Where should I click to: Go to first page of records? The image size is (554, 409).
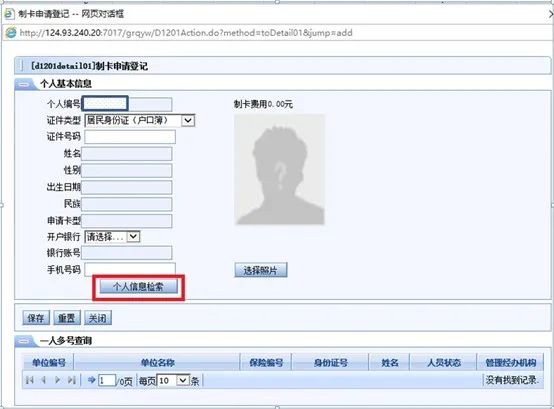tap(30, 380)
